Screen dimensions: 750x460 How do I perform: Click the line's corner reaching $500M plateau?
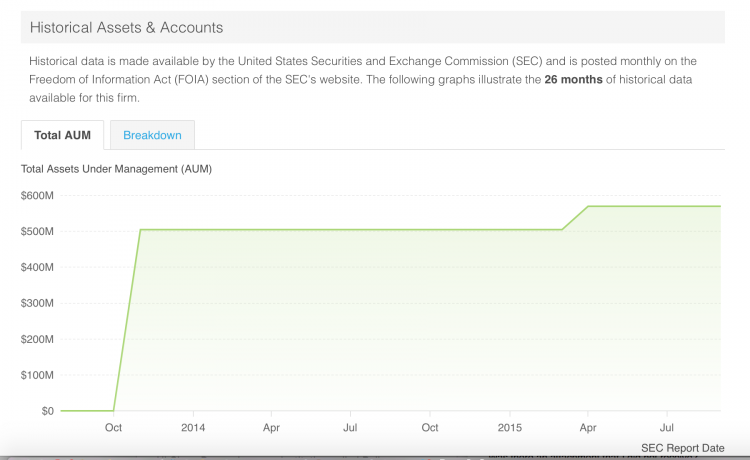point(140,230)
